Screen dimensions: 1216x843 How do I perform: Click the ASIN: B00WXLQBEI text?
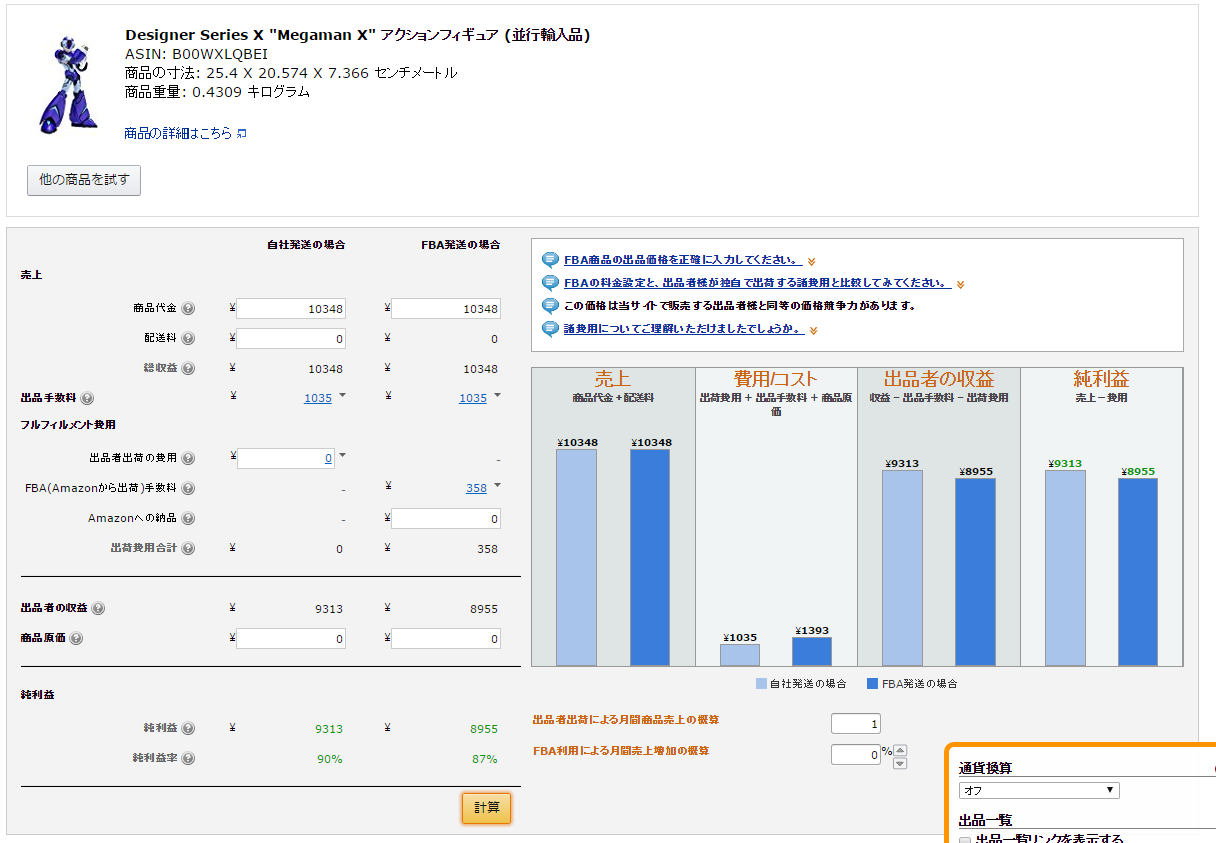tap(197, 54)
